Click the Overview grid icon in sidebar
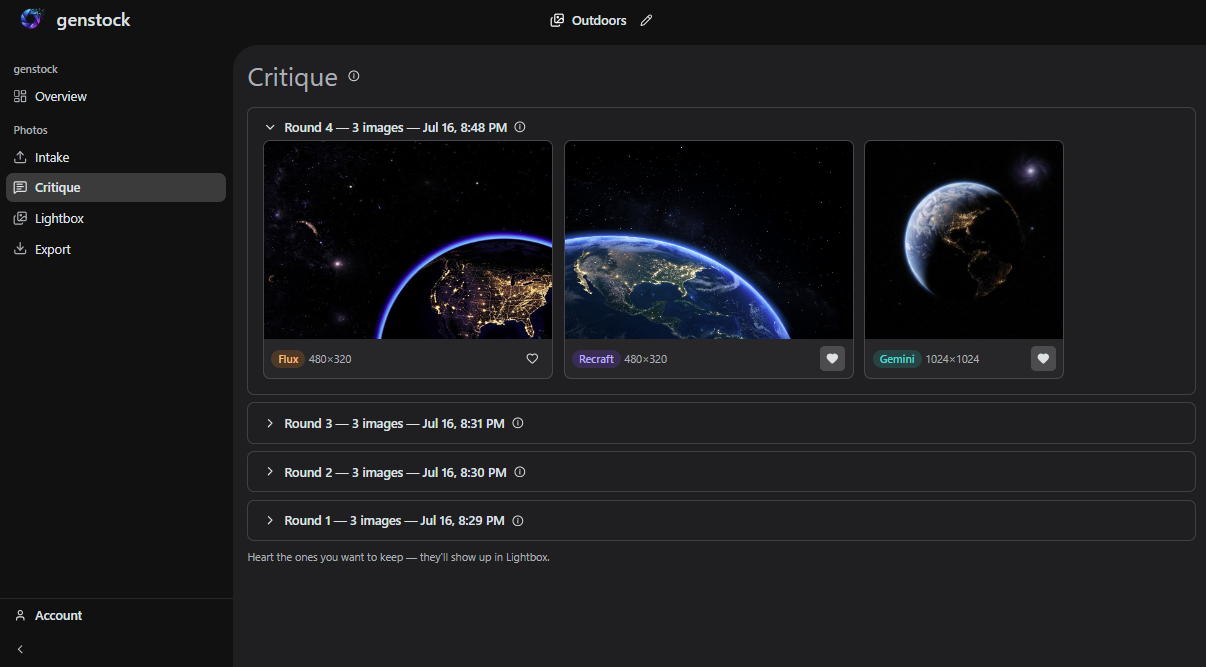1206x667 pixels. (x=20, y=97)
